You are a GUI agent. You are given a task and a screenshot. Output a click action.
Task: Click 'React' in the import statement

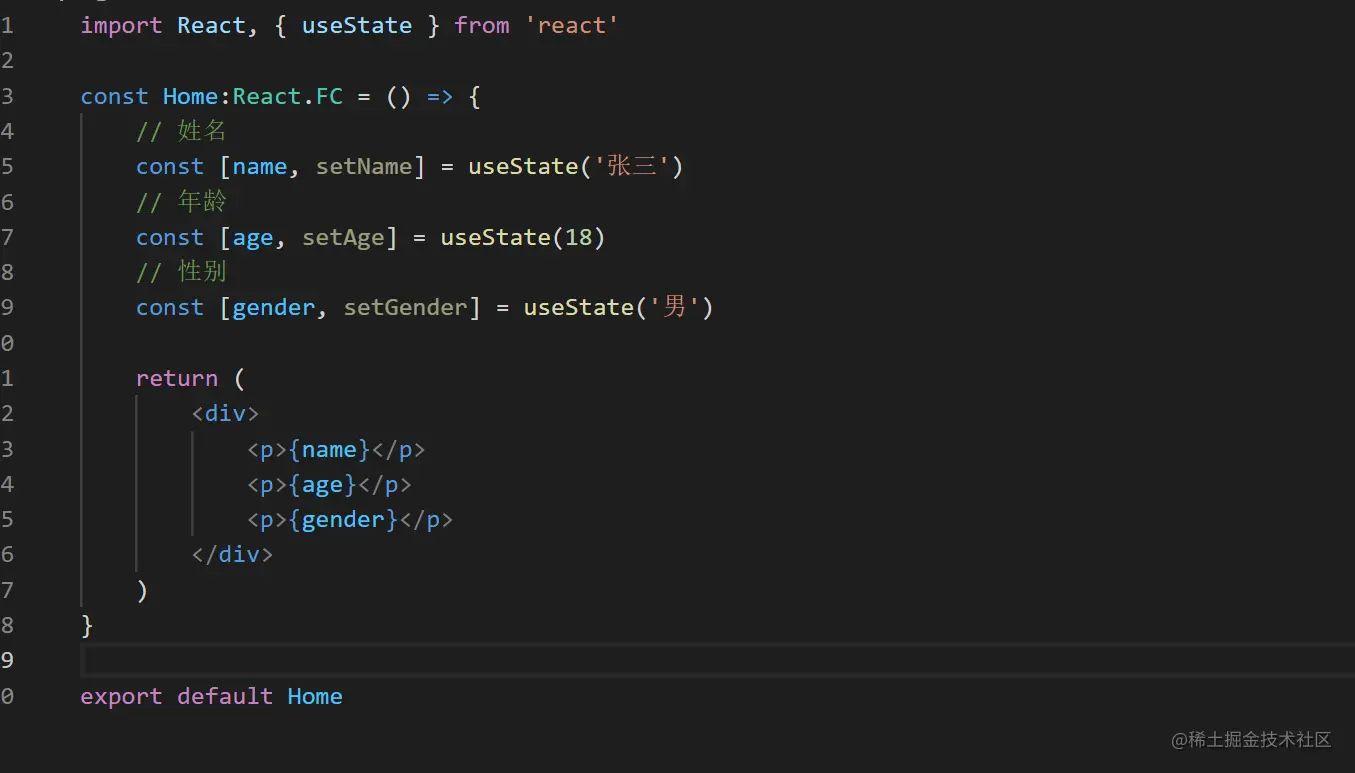tap(211, 26)
